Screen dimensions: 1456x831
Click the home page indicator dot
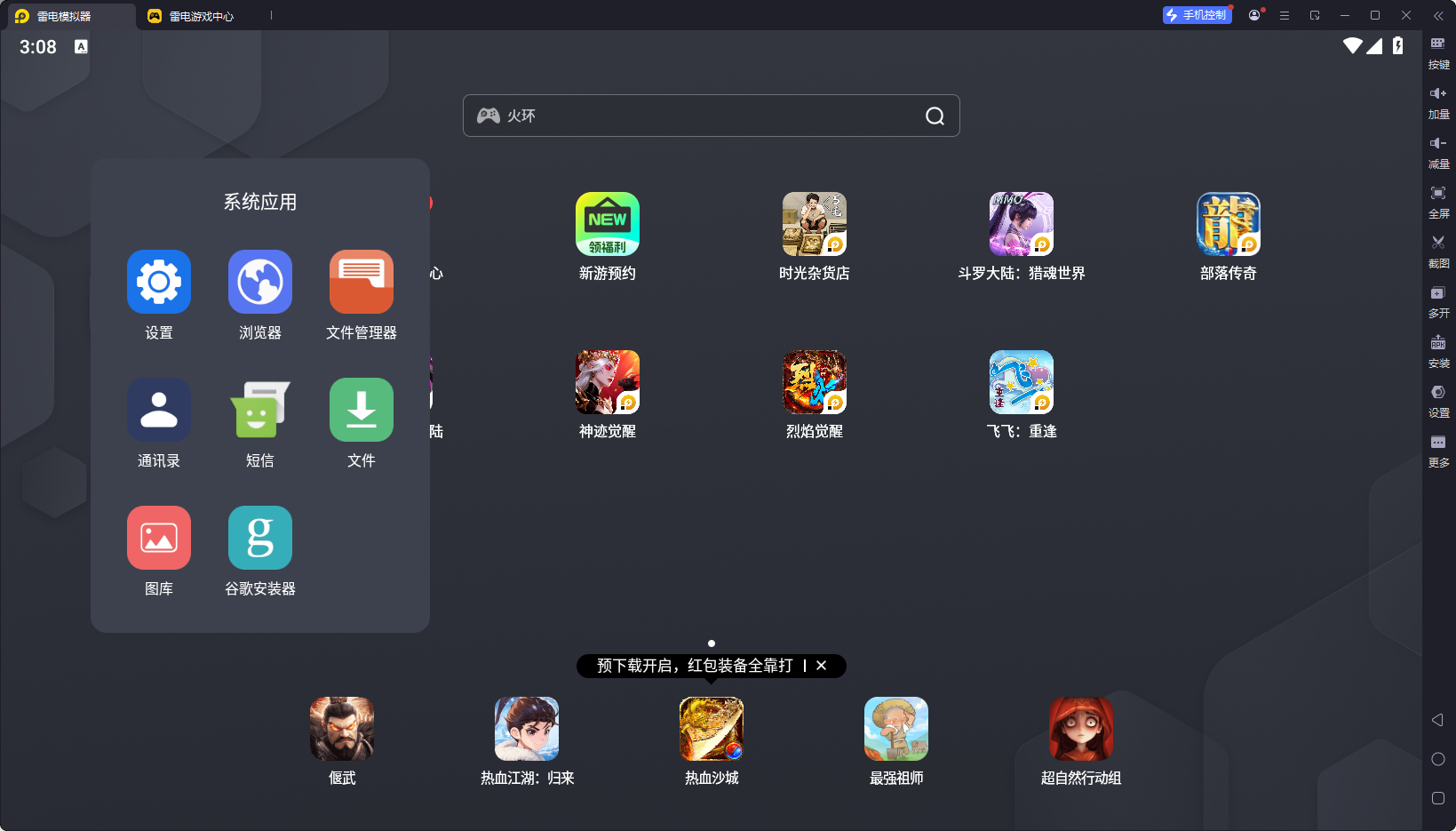point(712,643)
